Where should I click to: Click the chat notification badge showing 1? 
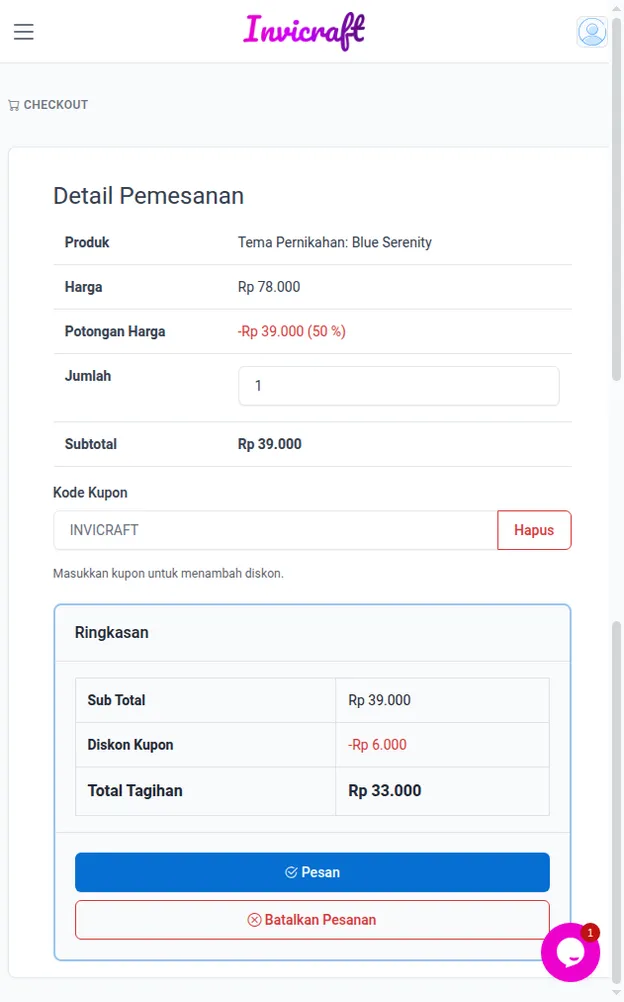coord(589,932)
